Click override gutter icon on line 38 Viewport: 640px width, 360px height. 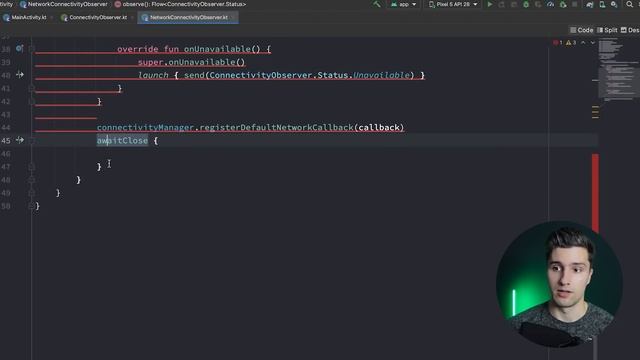[x=19, y=49]
